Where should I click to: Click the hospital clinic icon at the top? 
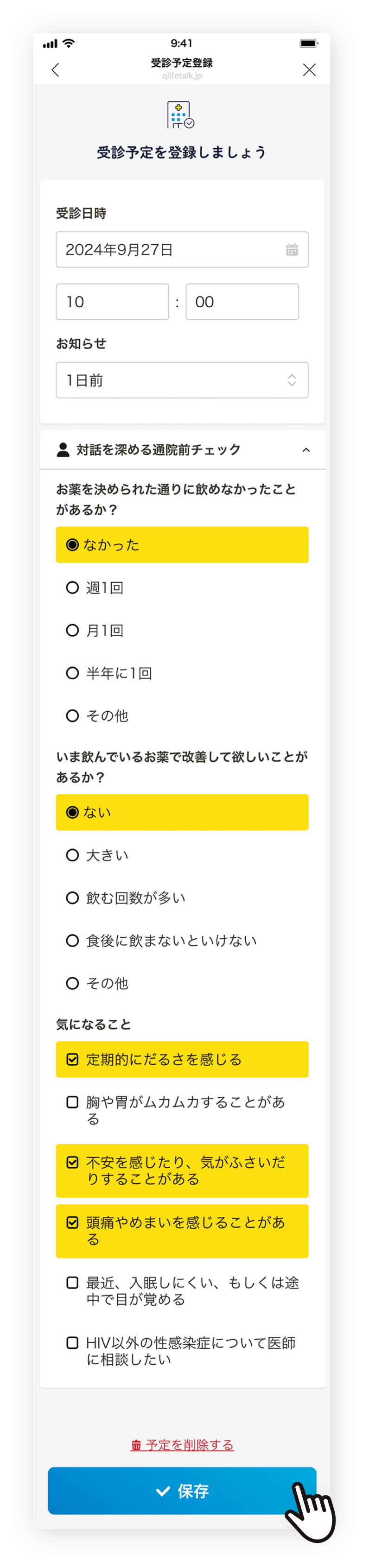(181, 114)
